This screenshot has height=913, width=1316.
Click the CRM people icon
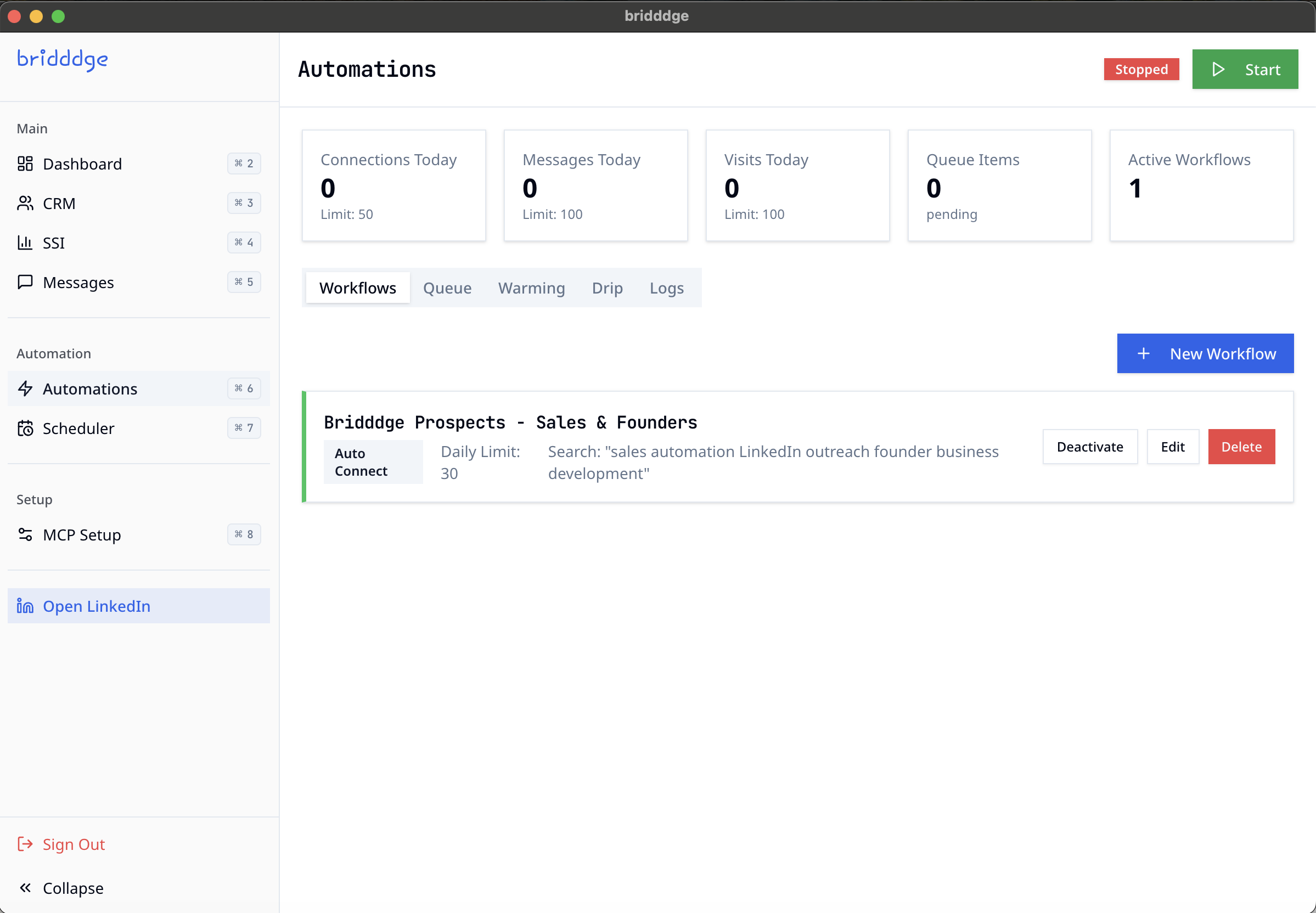[25, 203]
